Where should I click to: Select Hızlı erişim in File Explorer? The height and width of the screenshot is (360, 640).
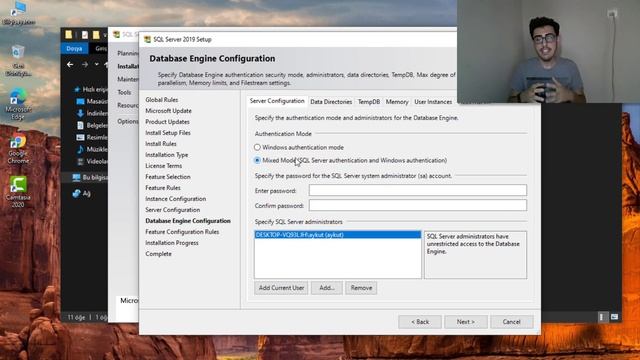pyautogui.click(x=91, y=89)
